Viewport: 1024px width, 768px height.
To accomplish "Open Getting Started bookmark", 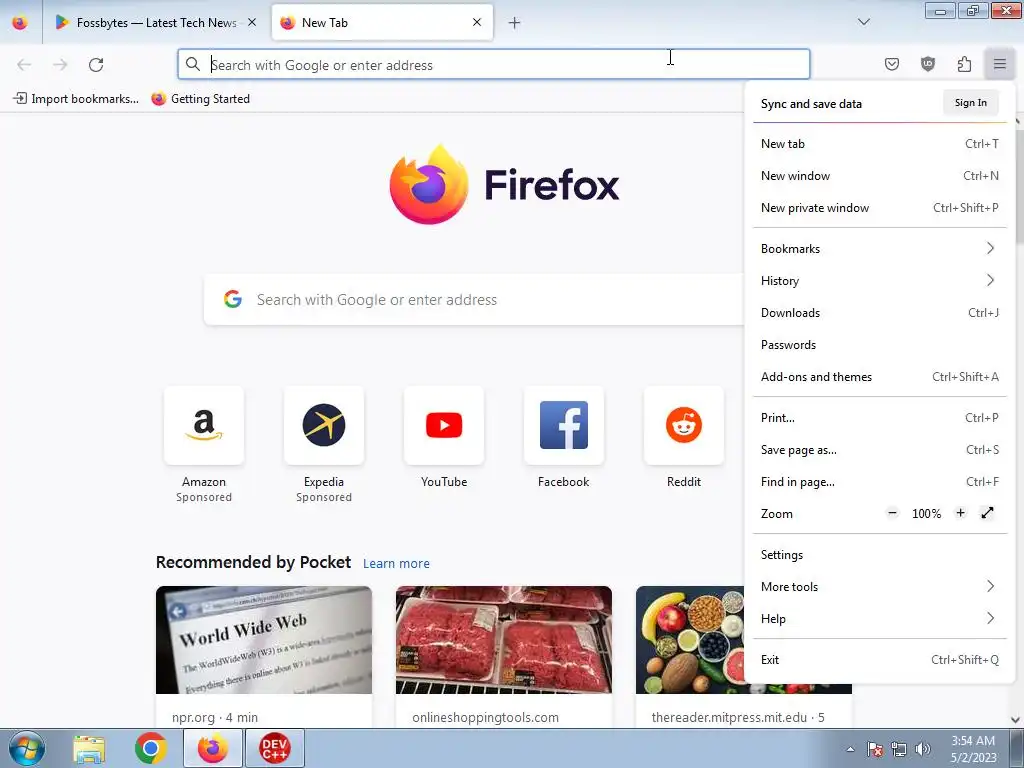I will (x=200, y=99).
